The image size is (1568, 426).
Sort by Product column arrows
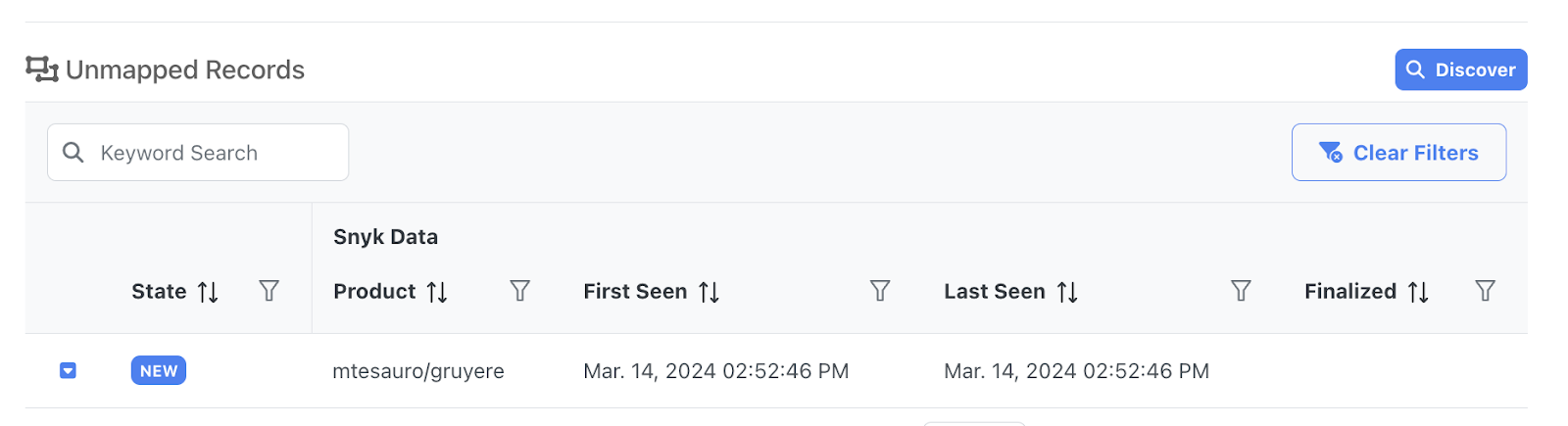click(437, 292)
